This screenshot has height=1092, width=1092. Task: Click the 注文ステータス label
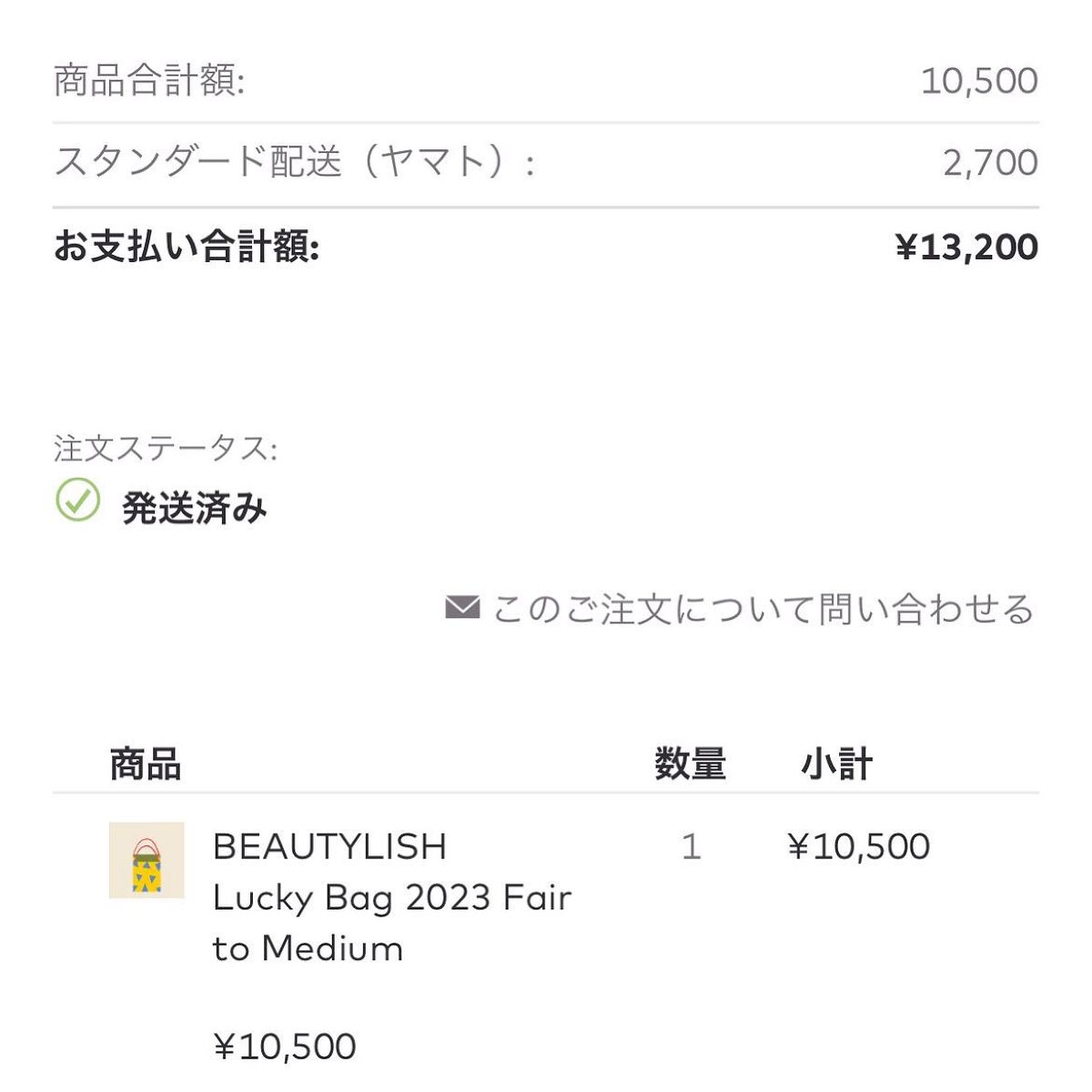coord(165,449)
